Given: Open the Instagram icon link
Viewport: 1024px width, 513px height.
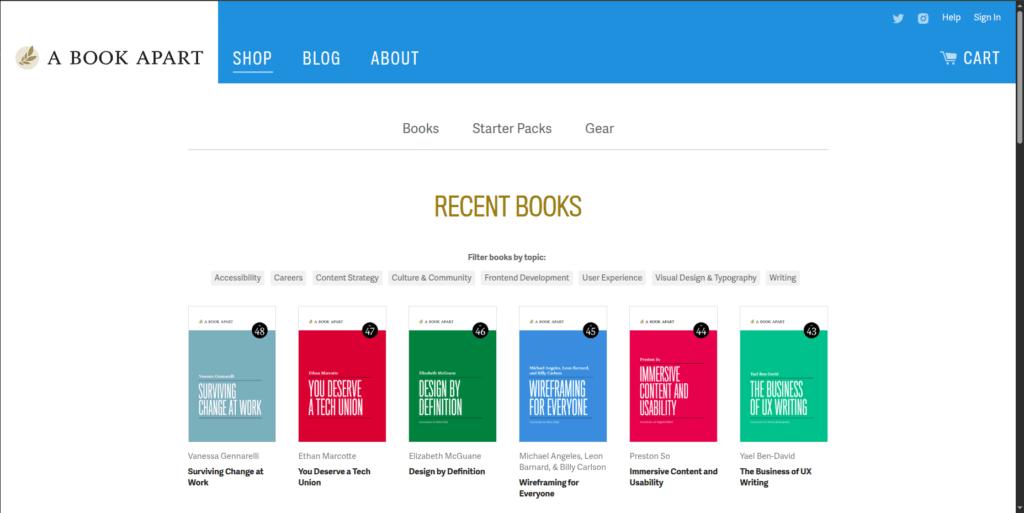Looking at the screenshot, I should tap(923, 18).
